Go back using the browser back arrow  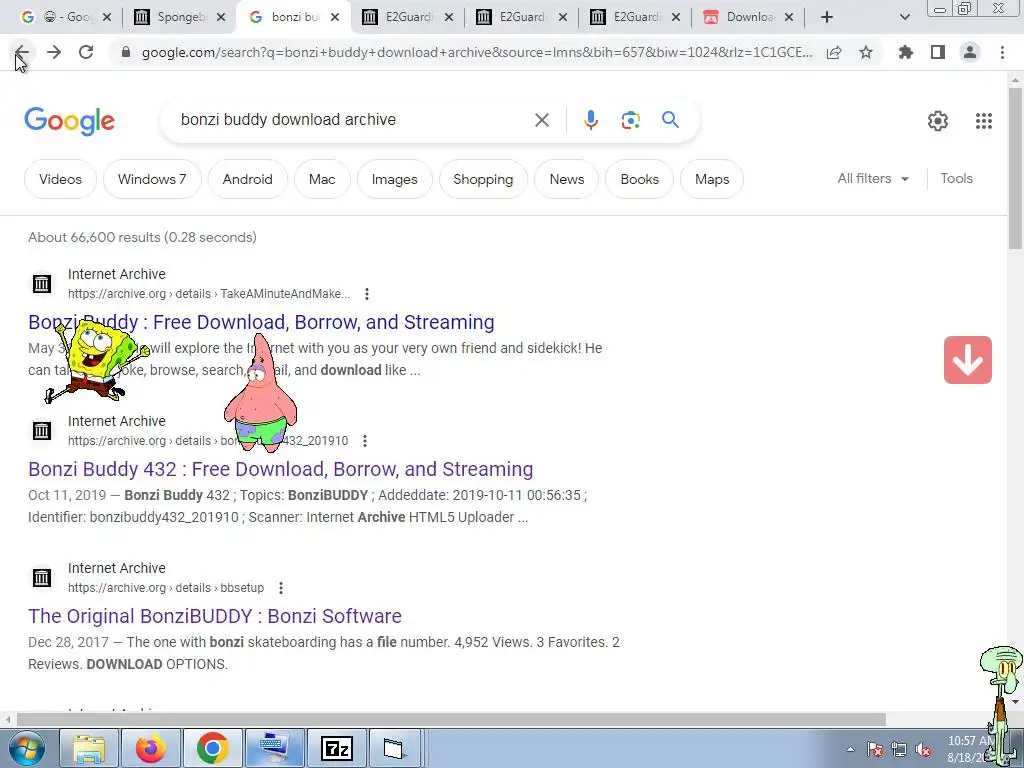click(22, 52)
